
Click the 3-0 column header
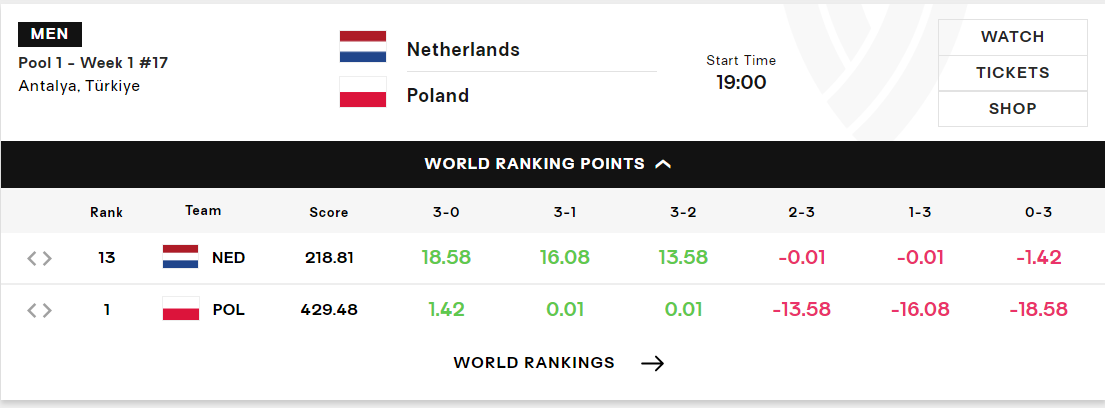point(446,212)
